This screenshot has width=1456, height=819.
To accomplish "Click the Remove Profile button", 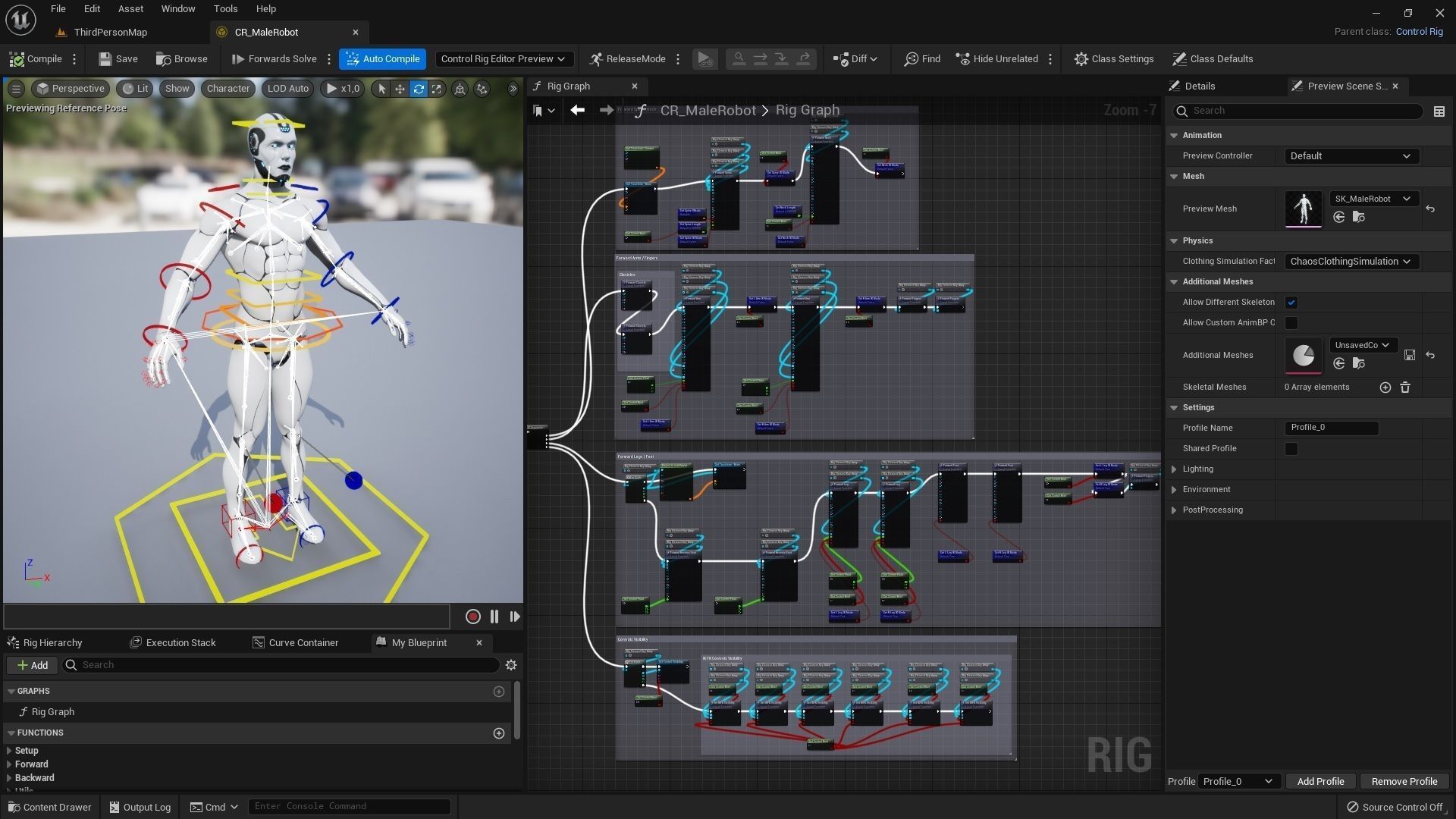I will 1404,781.
